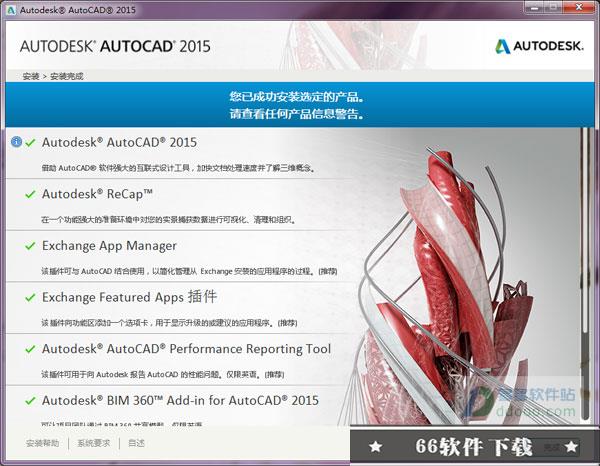
Task: Select the BIM 360 Add-in for AutoCAD 2015 title
Action: 180,400
